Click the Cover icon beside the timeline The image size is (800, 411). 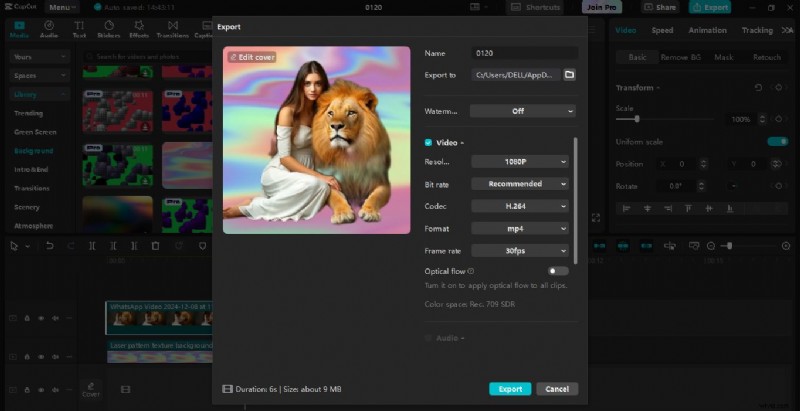(91, 389)
